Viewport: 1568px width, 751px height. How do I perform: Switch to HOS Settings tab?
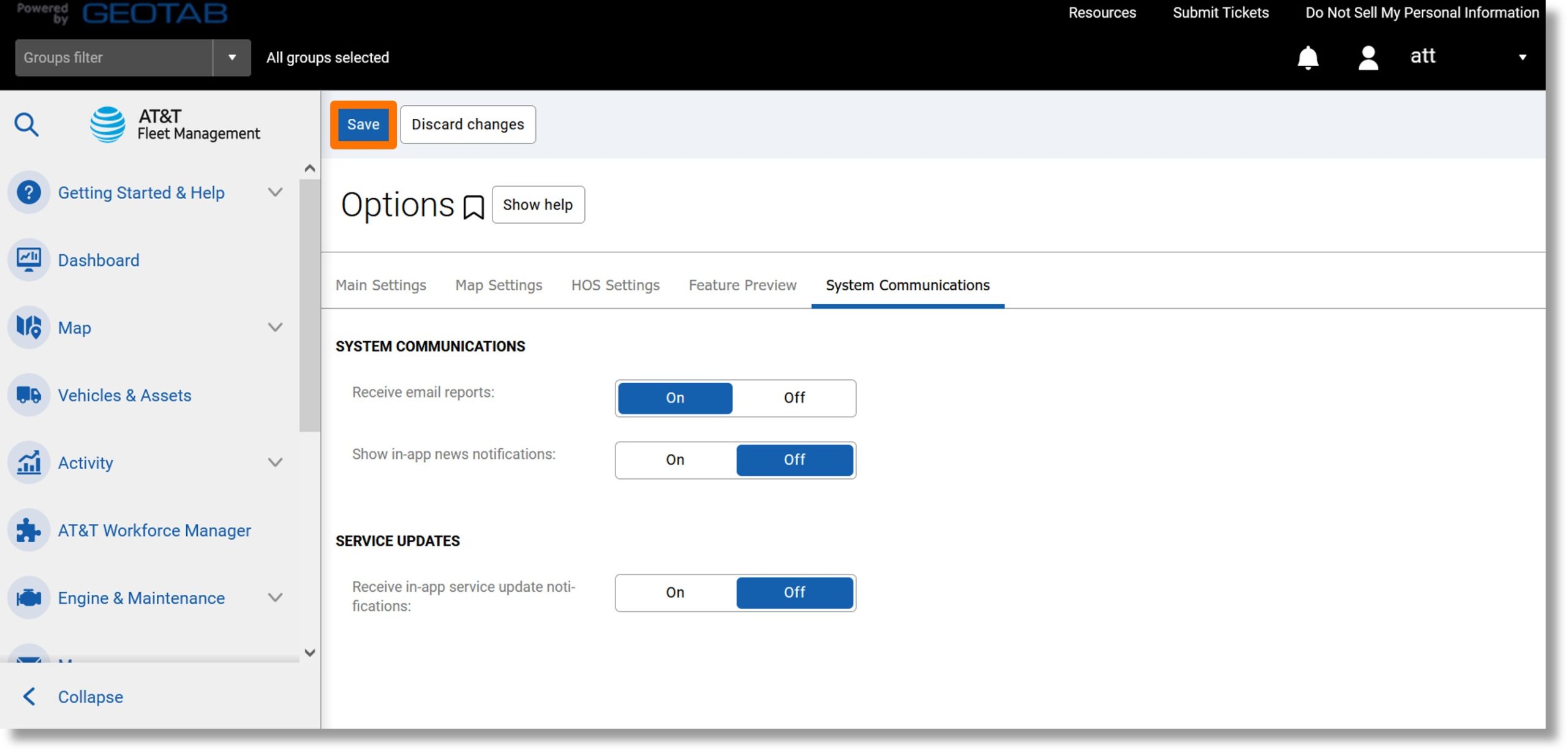(x=615, y=285)
